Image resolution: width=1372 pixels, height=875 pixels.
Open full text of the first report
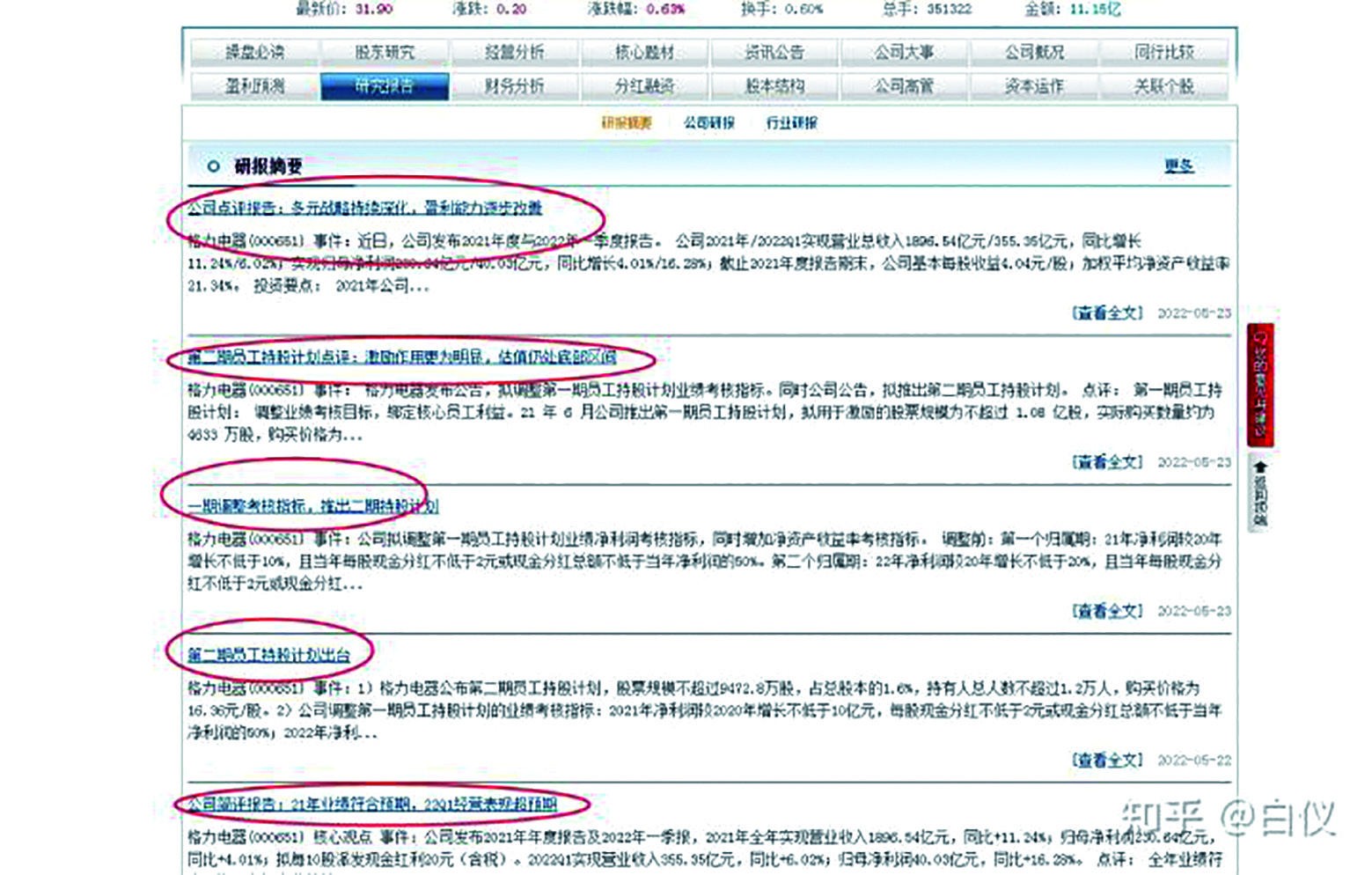click(x=363, y=210)
